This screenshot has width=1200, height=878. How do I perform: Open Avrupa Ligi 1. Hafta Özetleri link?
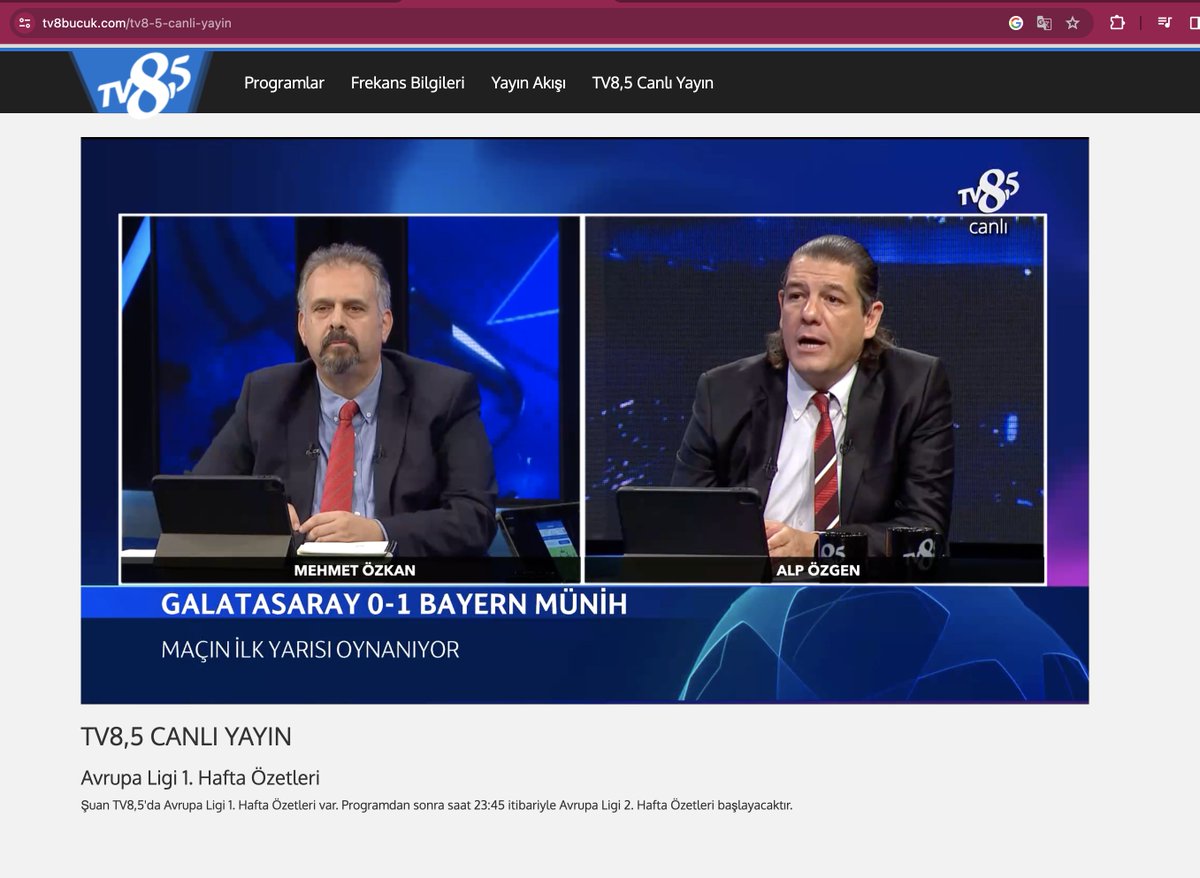199,776
